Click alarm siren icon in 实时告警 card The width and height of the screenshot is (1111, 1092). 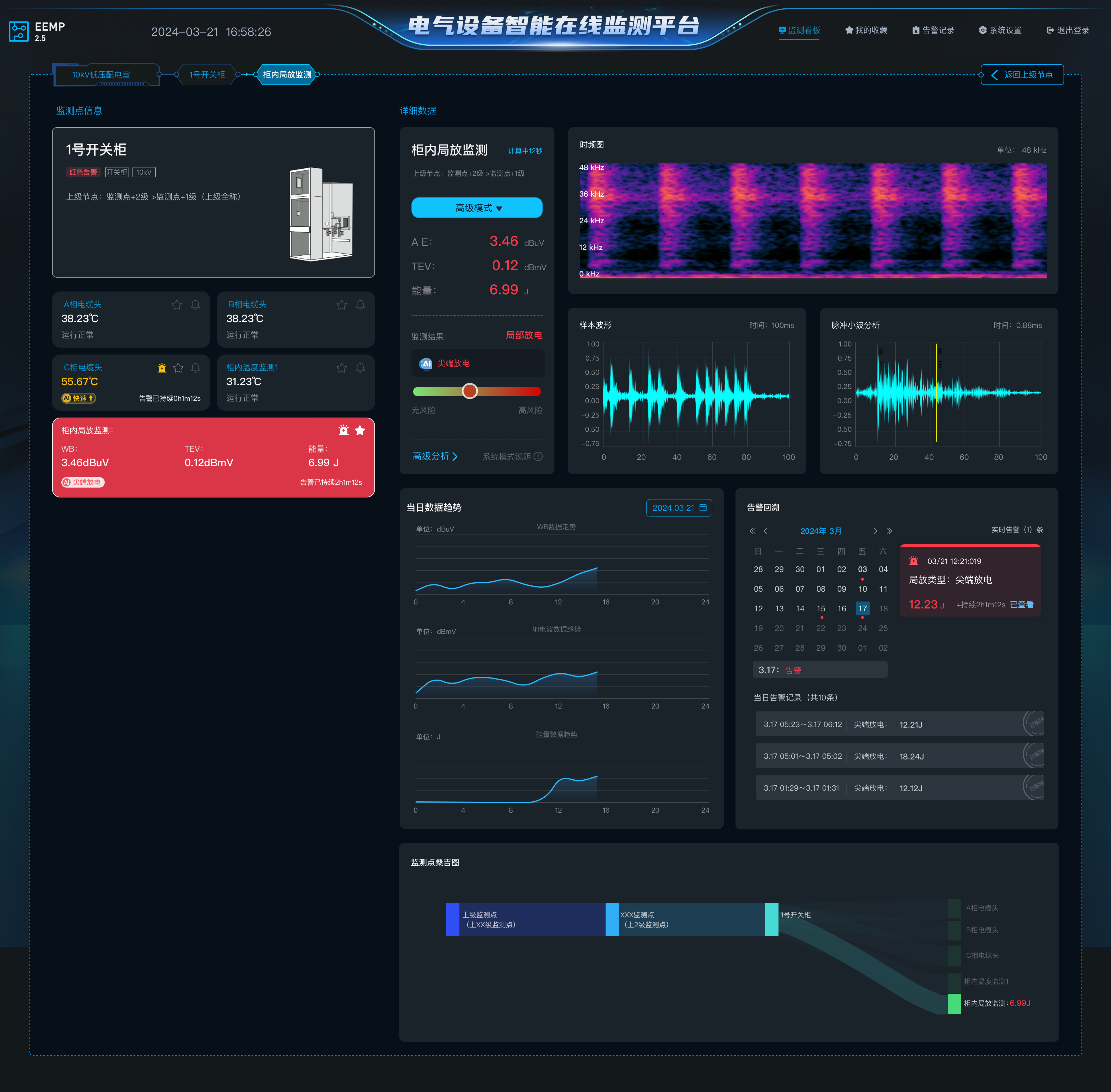[914, 561]
